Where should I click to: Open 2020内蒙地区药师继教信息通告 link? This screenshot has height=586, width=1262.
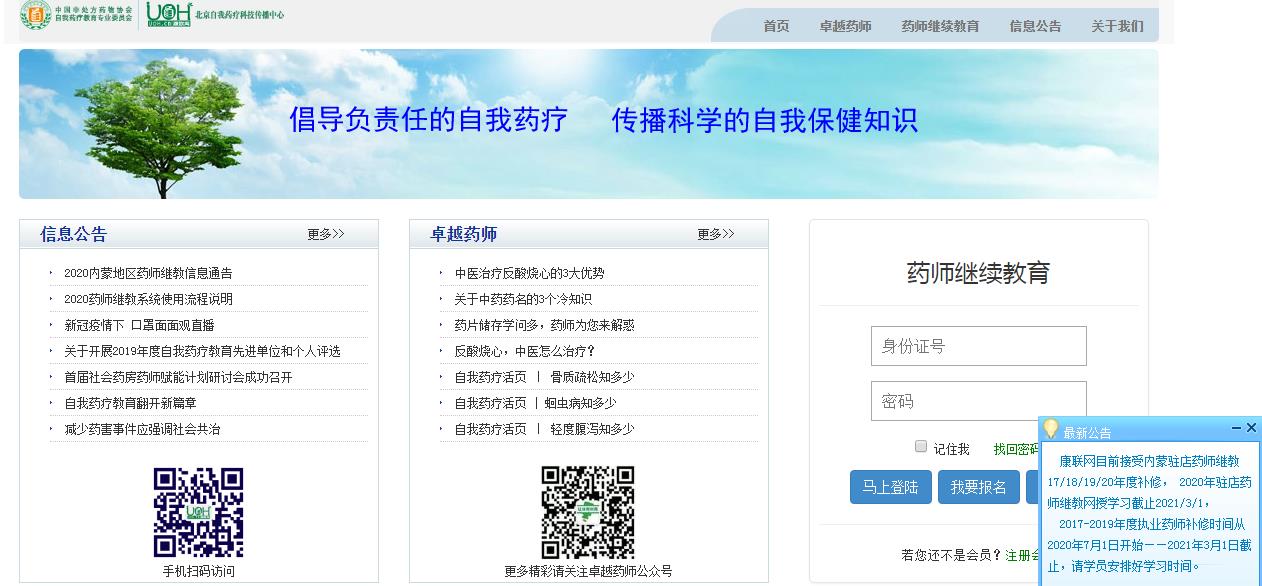coord(148,273)
